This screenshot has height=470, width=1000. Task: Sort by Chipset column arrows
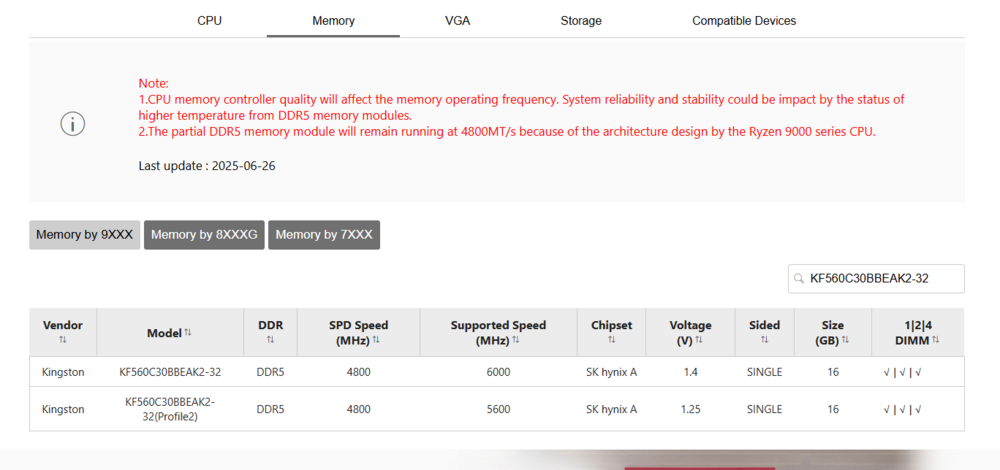(611, 341)
